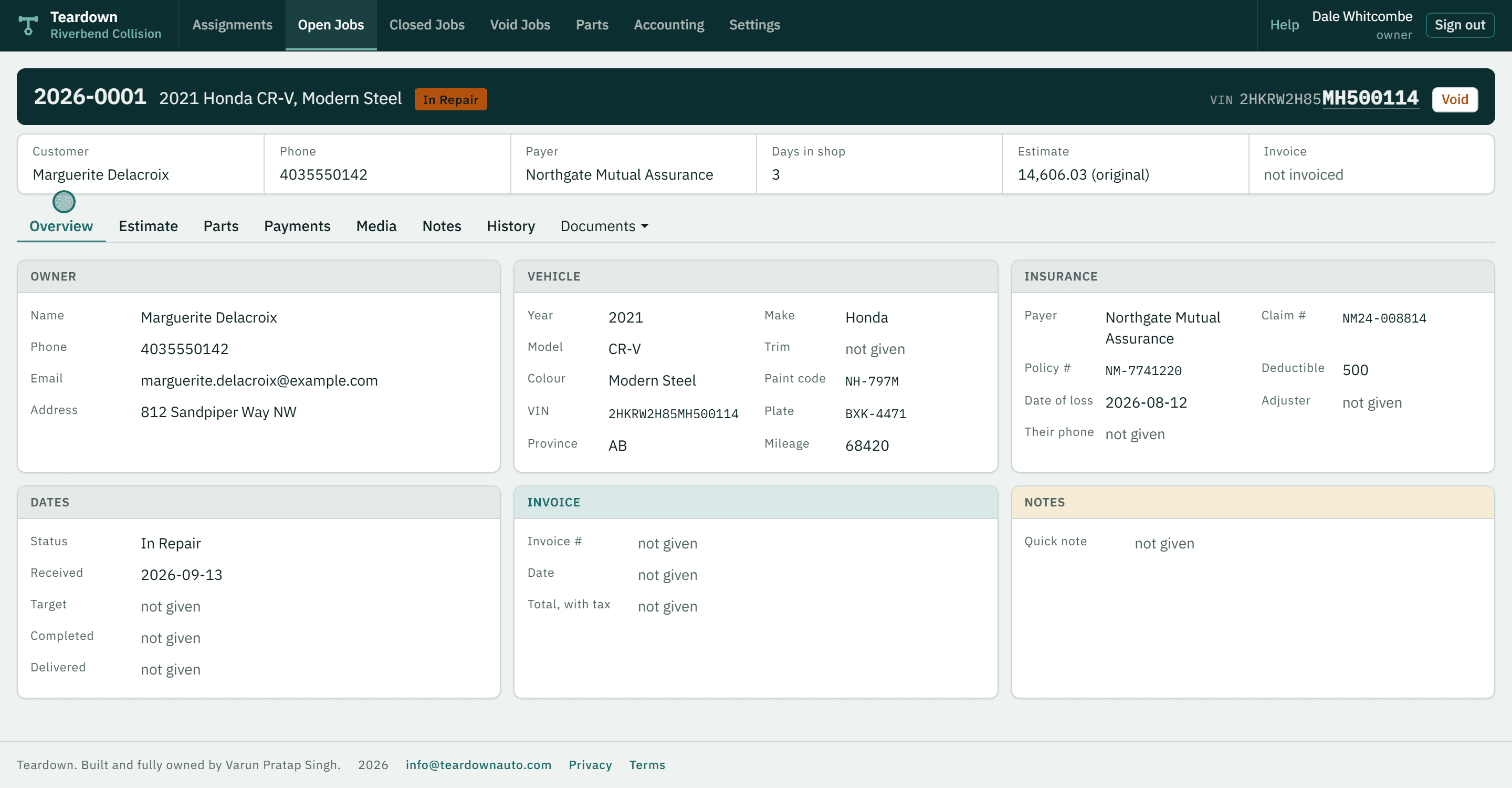Switch to the Estimate tab
This screenshot has width=1512, height=788.
(x=148, y=226)
